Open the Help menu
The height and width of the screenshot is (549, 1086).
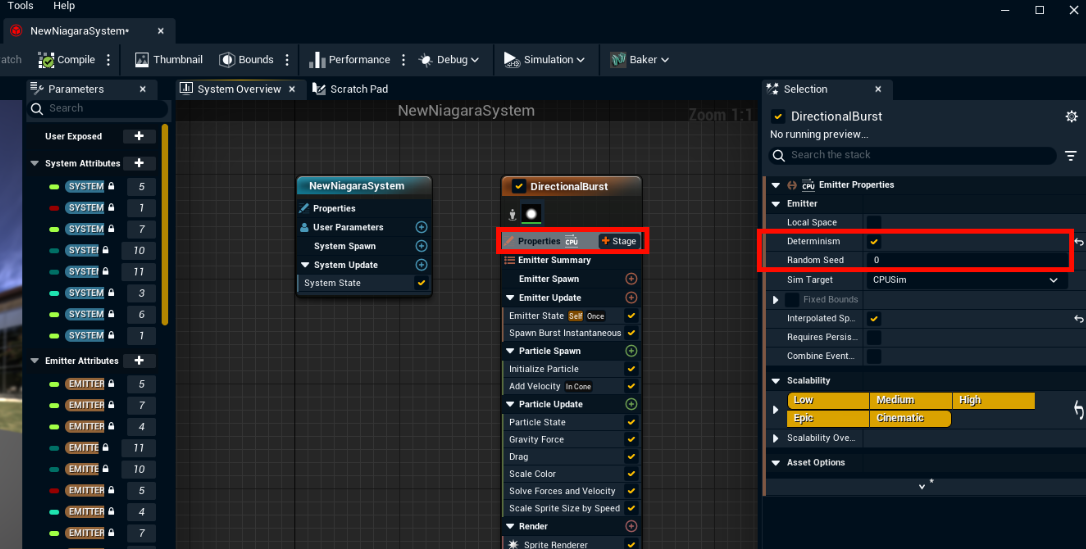[64, 6]
